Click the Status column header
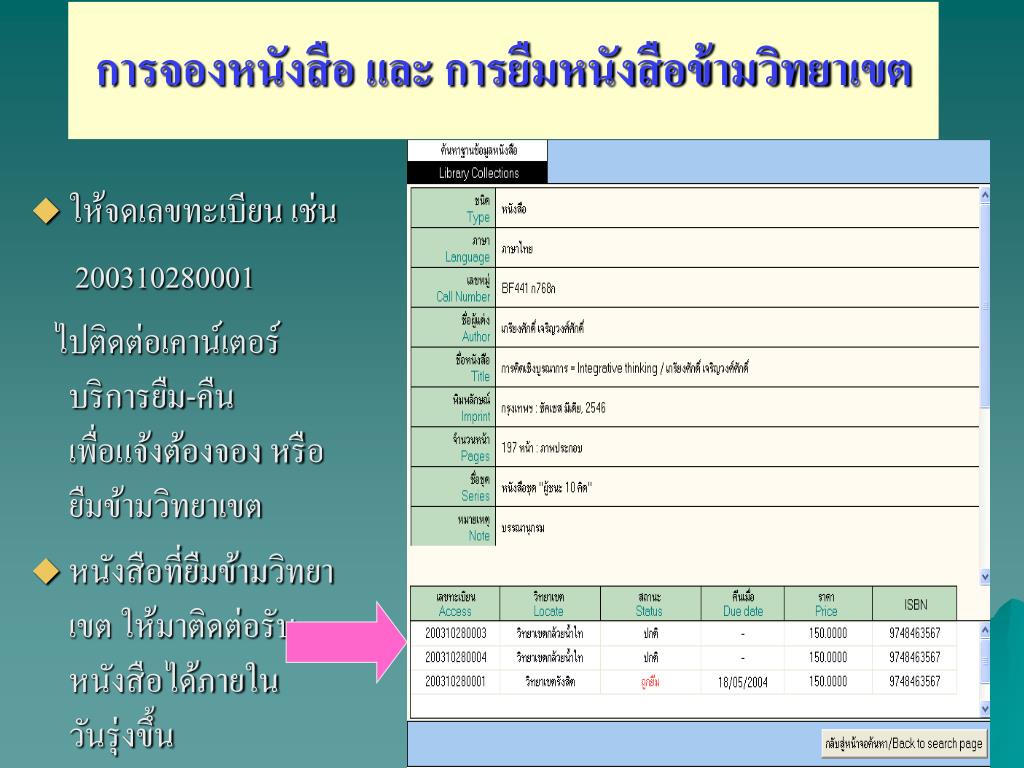 (x=650, y=604)
